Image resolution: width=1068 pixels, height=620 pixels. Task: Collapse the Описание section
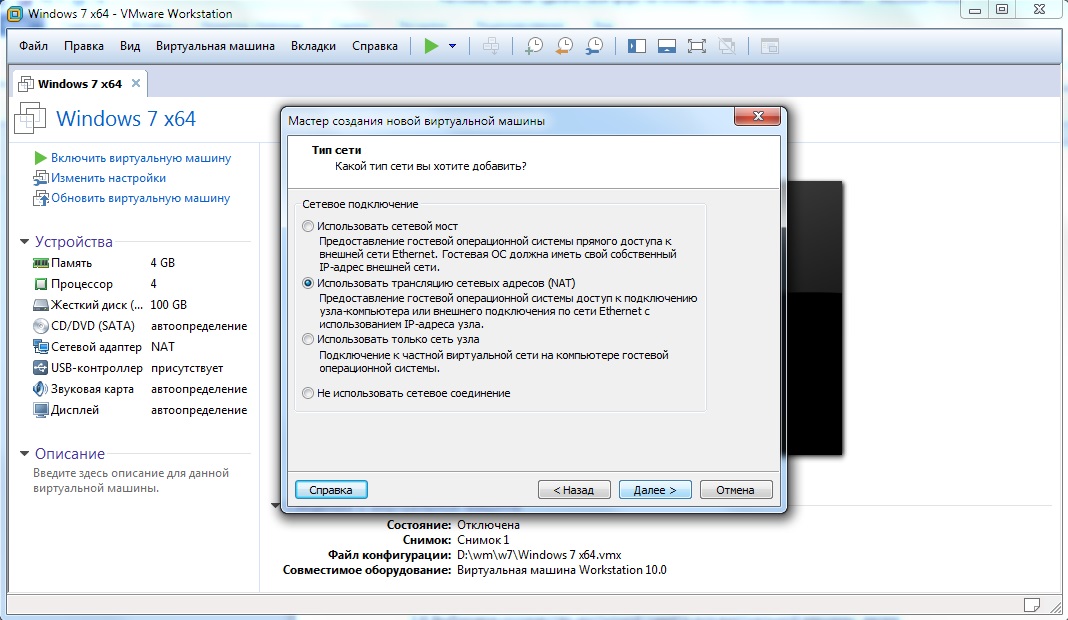pos(25,453)
